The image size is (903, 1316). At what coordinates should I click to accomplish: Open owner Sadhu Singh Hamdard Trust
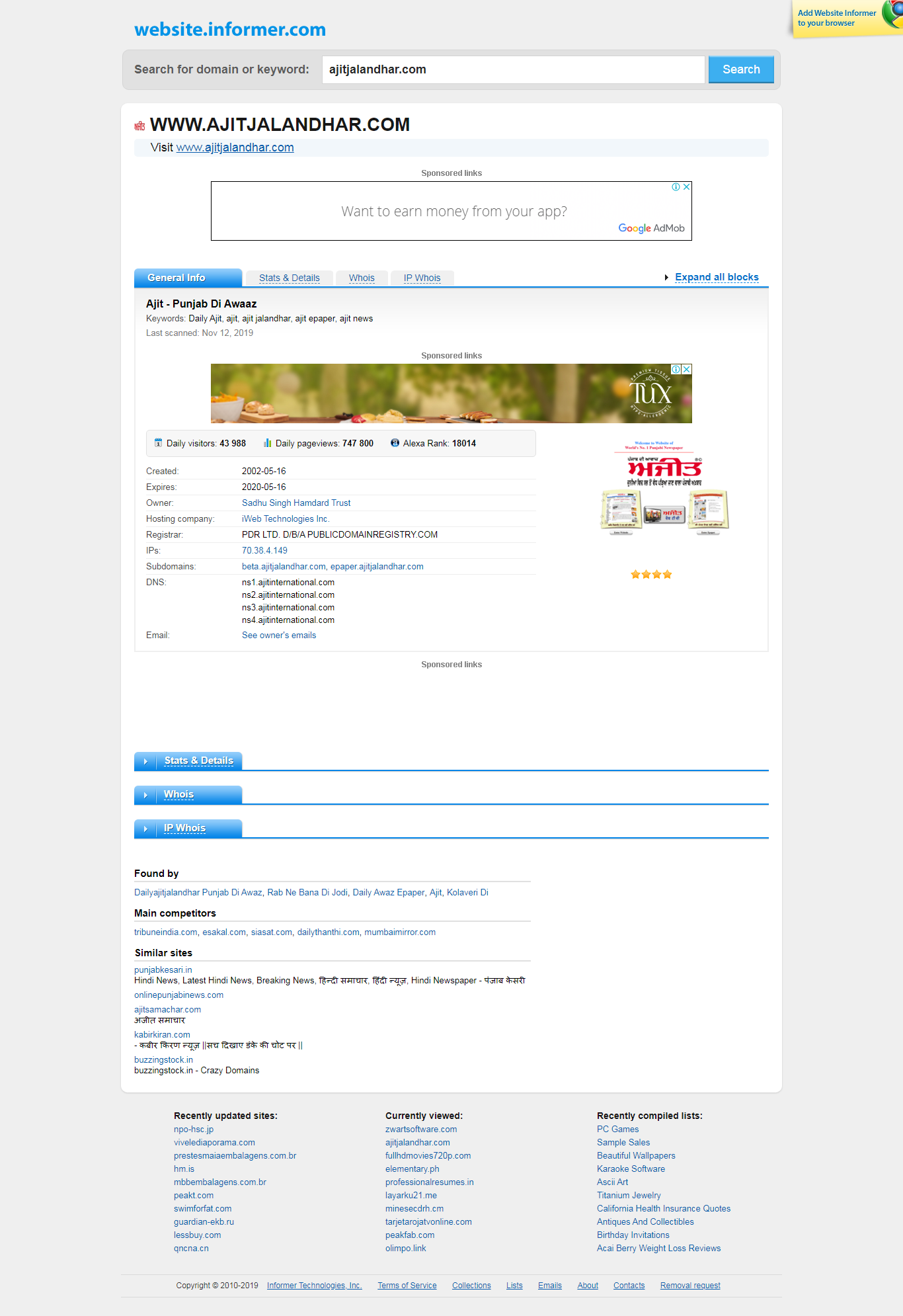296,503
